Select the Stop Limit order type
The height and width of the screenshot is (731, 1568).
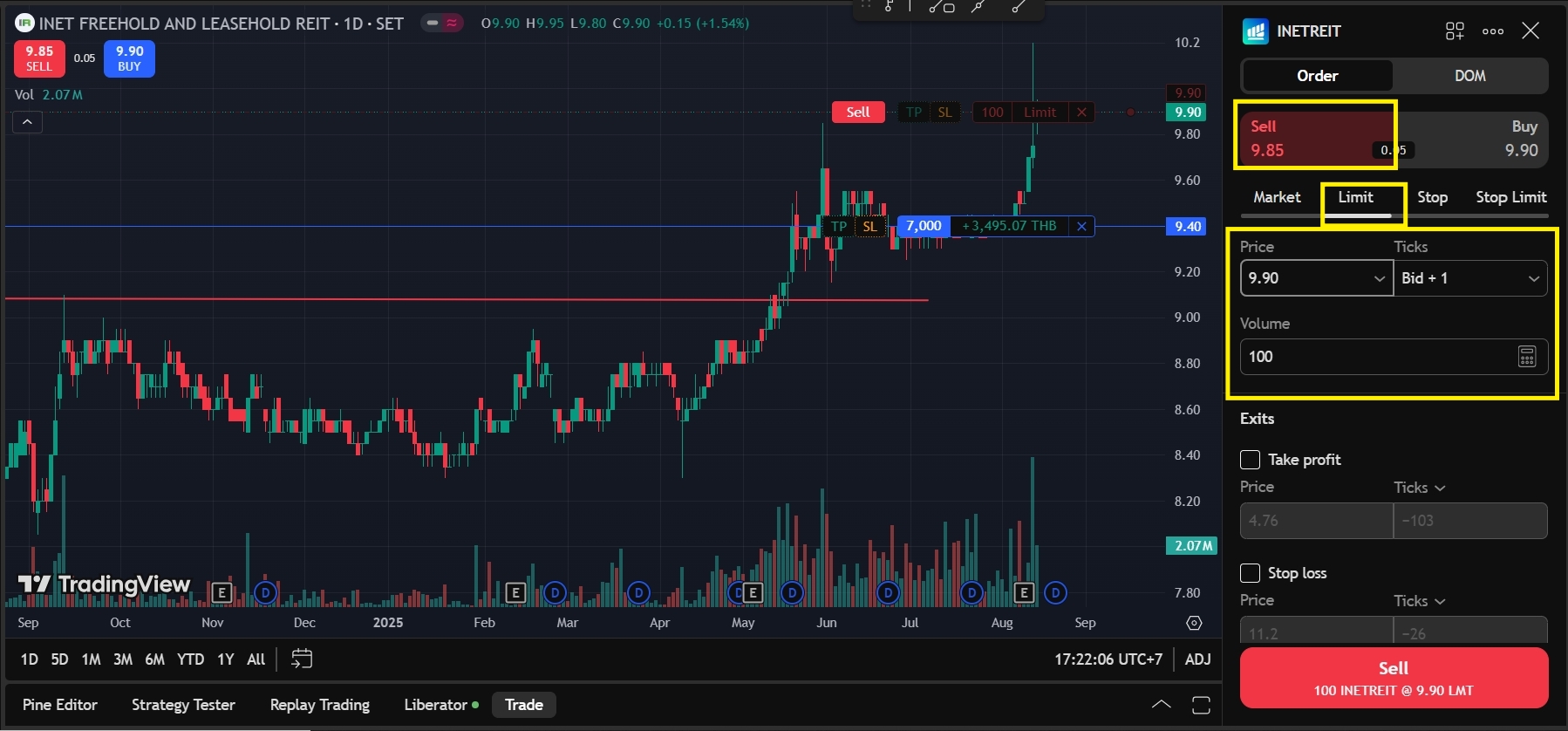(1510, 197)
